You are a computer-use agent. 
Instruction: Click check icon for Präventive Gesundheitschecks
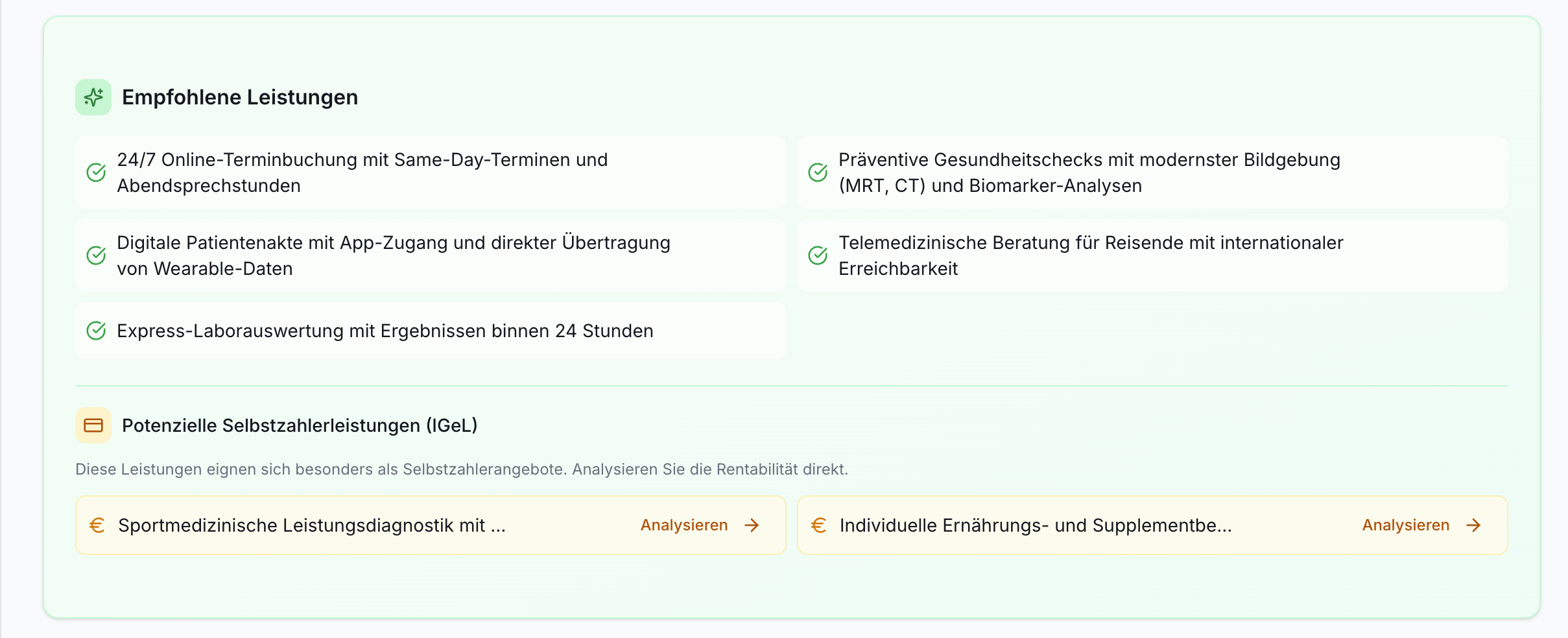(x=818, y=172)
